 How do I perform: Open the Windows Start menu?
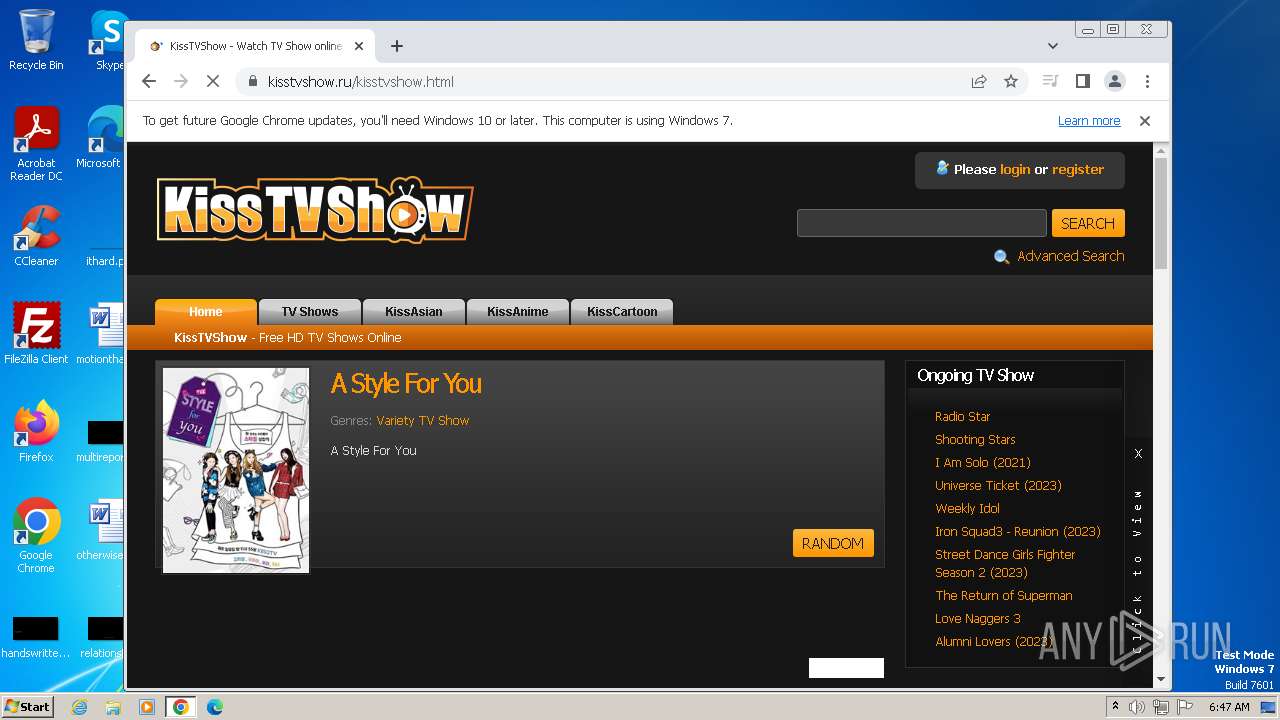click(28, 706)
